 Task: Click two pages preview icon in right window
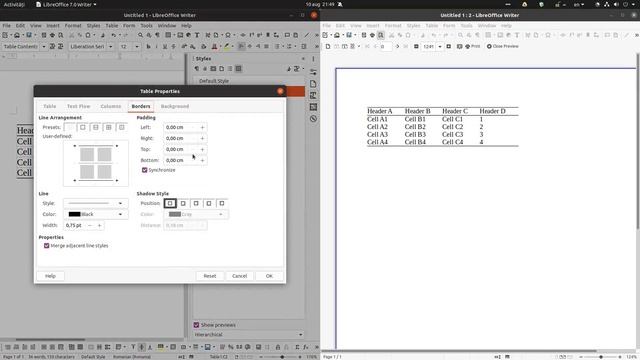click(337, 47)
